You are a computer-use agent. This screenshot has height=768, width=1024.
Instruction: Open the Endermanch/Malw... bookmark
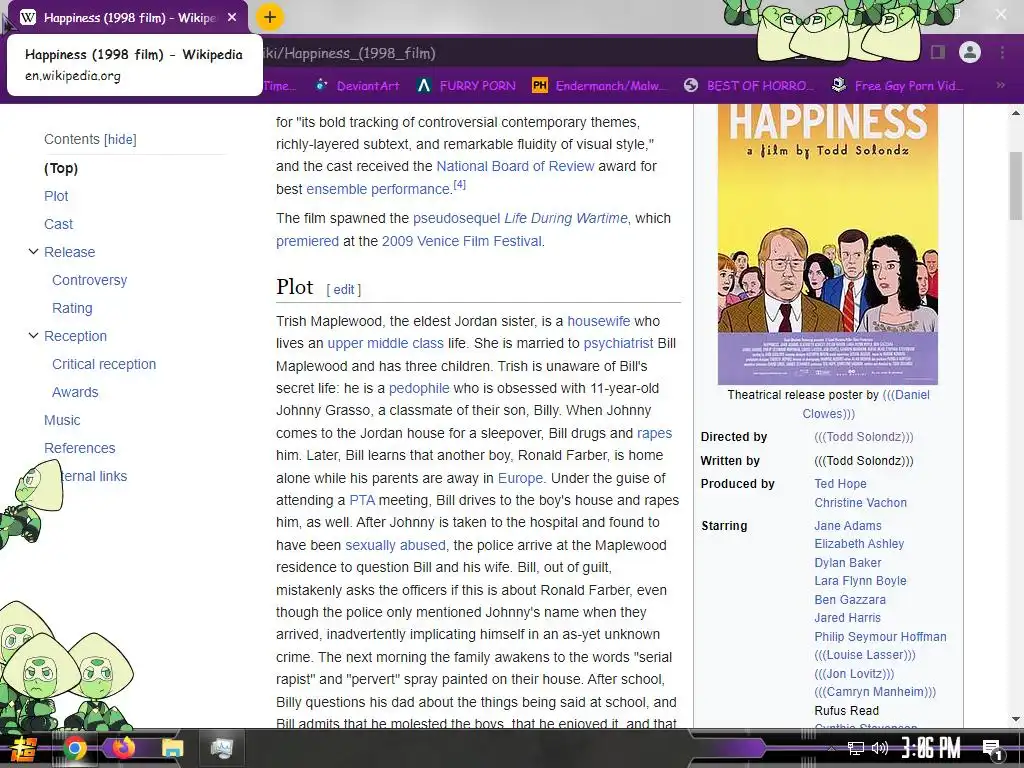600,86
